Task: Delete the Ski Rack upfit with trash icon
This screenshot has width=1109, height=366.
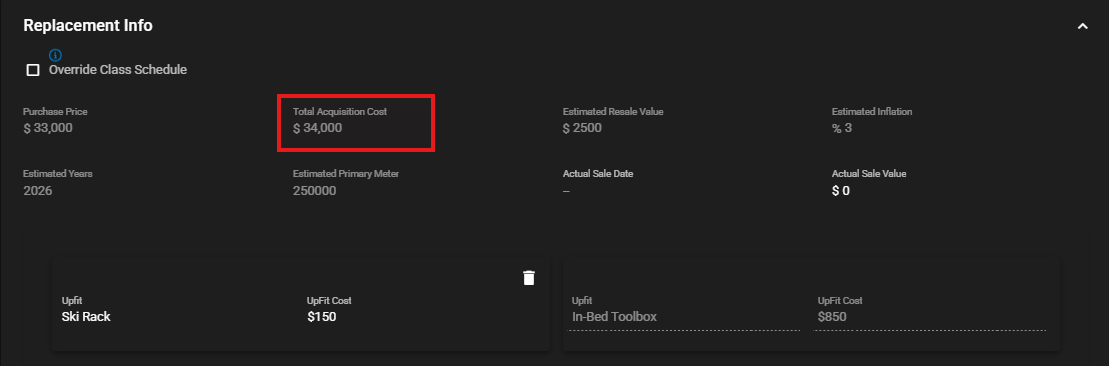Action: point(528,278)
